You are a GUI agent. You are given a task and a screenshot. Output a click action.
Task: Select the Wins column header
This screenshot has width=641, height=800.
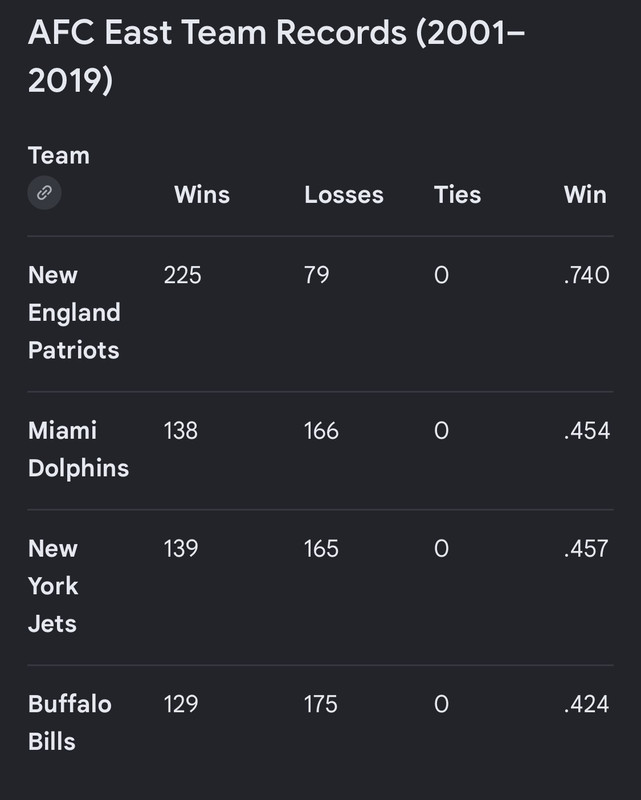tap(202, 195)
